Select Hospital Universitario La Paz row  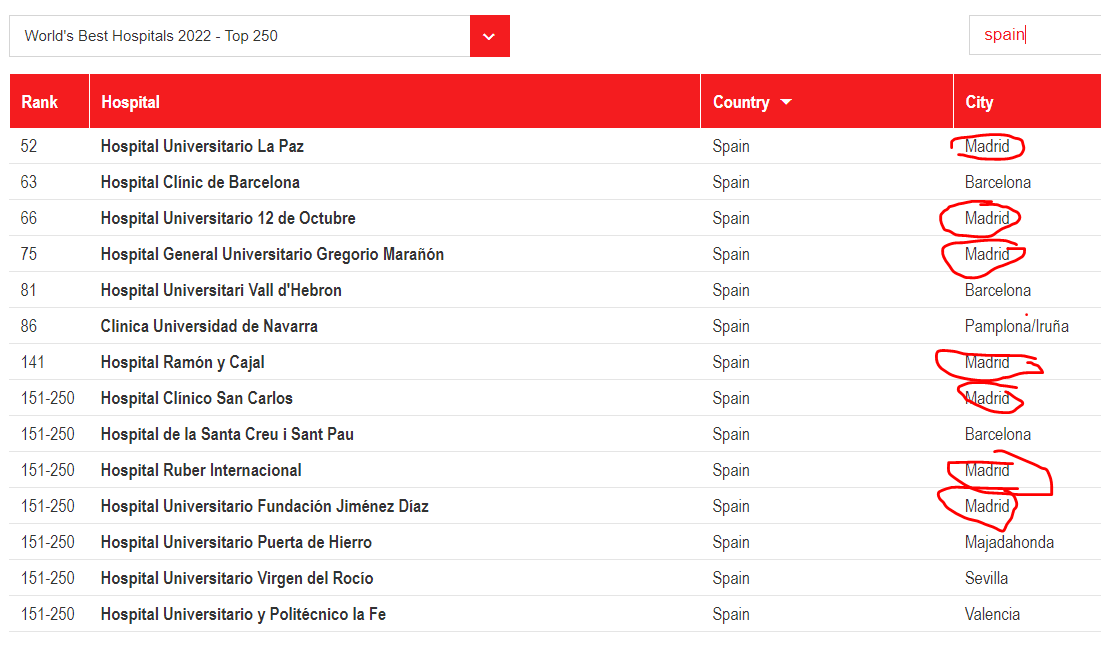pos(202,146)
